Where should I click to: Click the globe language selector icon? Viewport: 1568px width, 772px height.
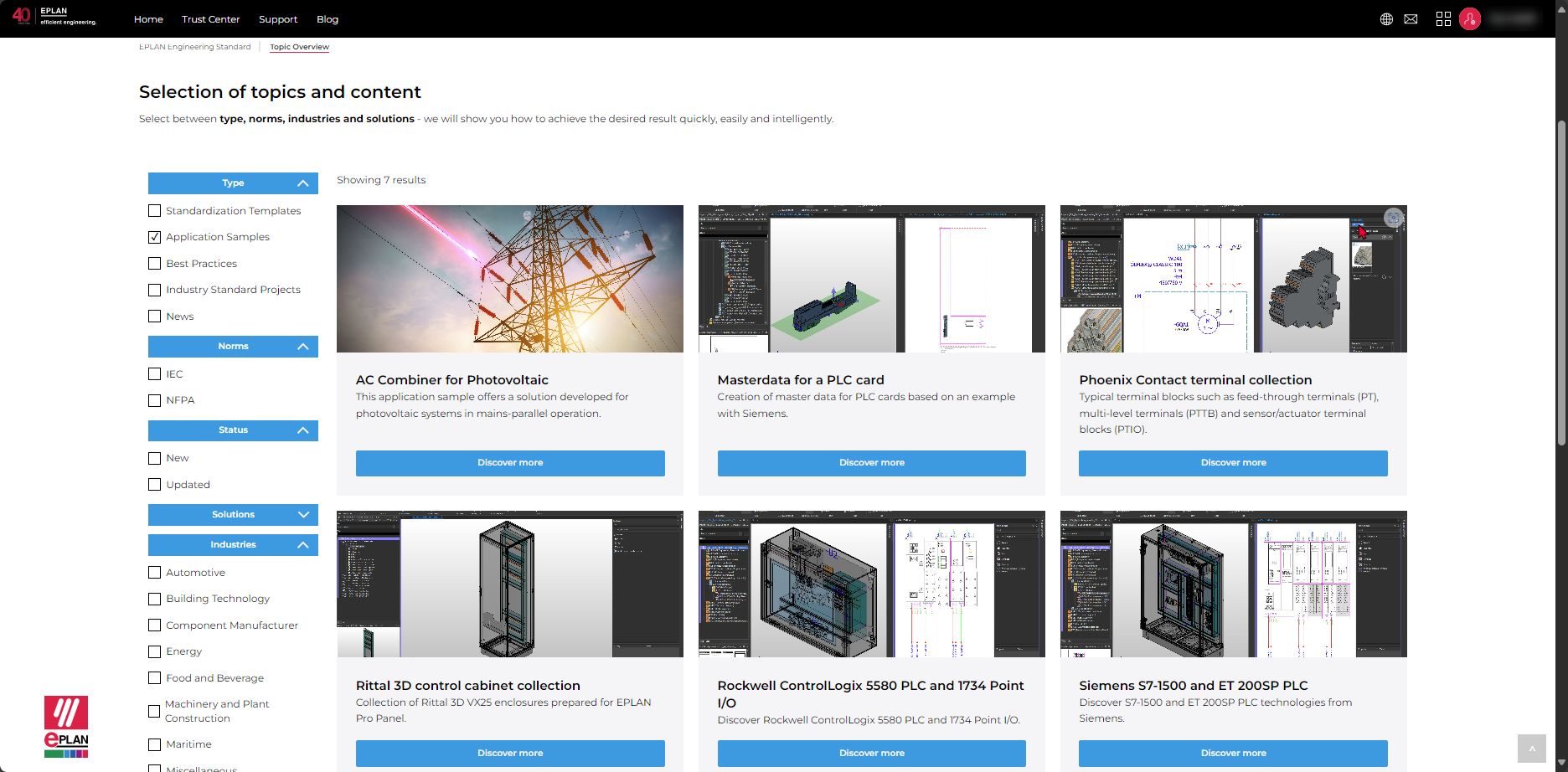click(x=1386, y=19)
